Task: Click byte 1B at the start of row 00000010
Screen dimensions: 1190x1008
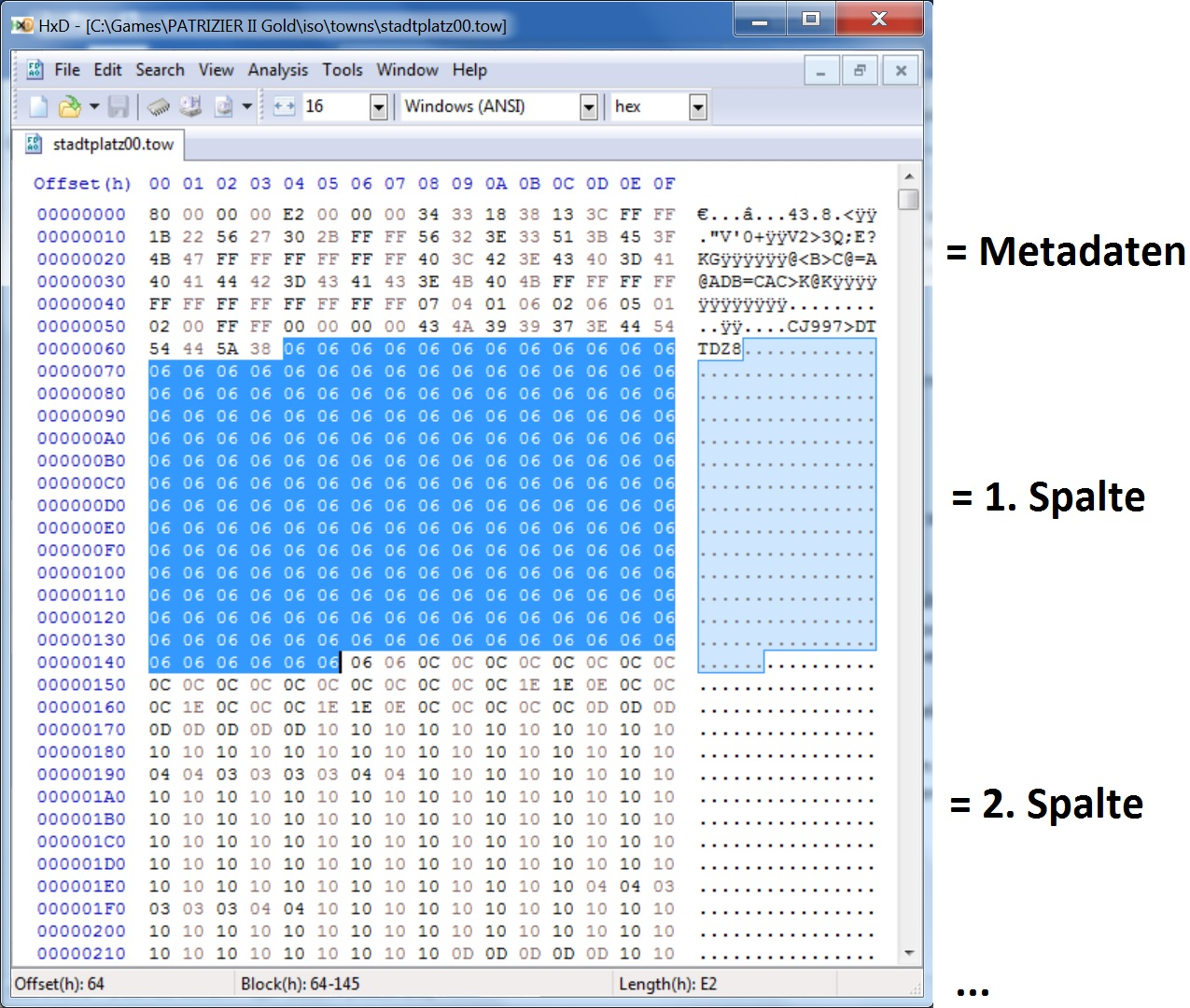Action: tap(160, 237)
